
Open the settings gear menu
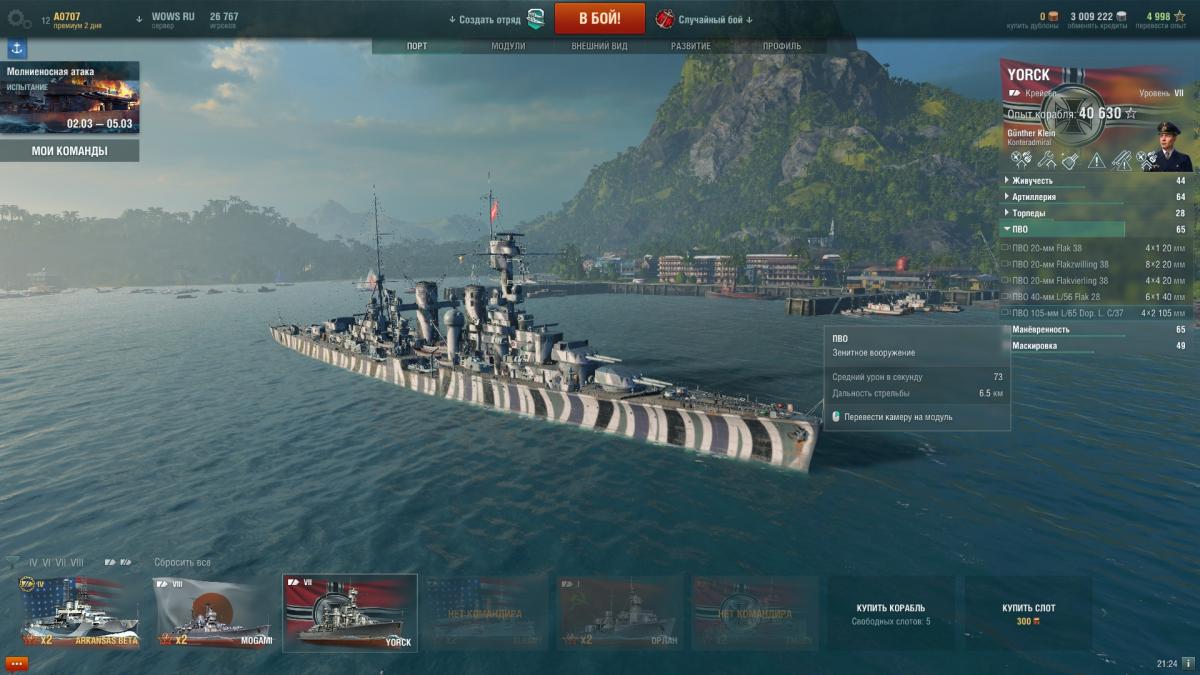pyautogui.click(x=19, y=18)
